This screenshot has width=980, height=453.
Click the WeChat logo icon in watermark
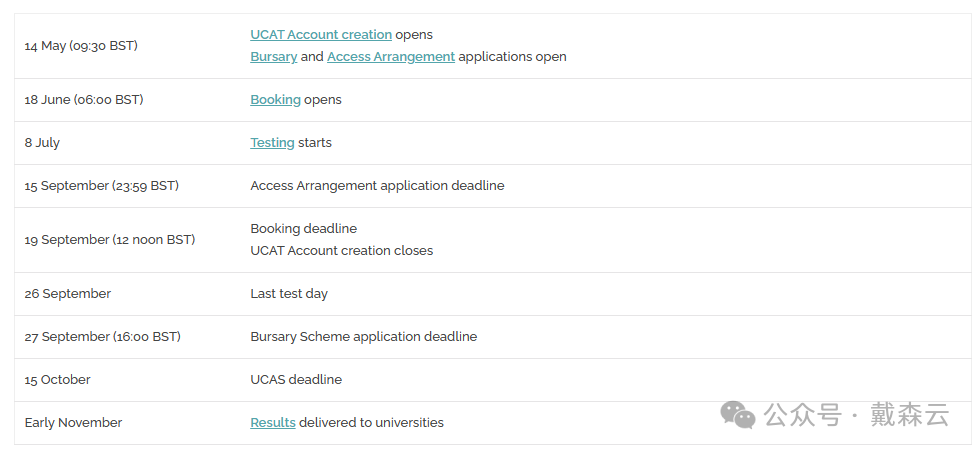(x=738, y=416)
